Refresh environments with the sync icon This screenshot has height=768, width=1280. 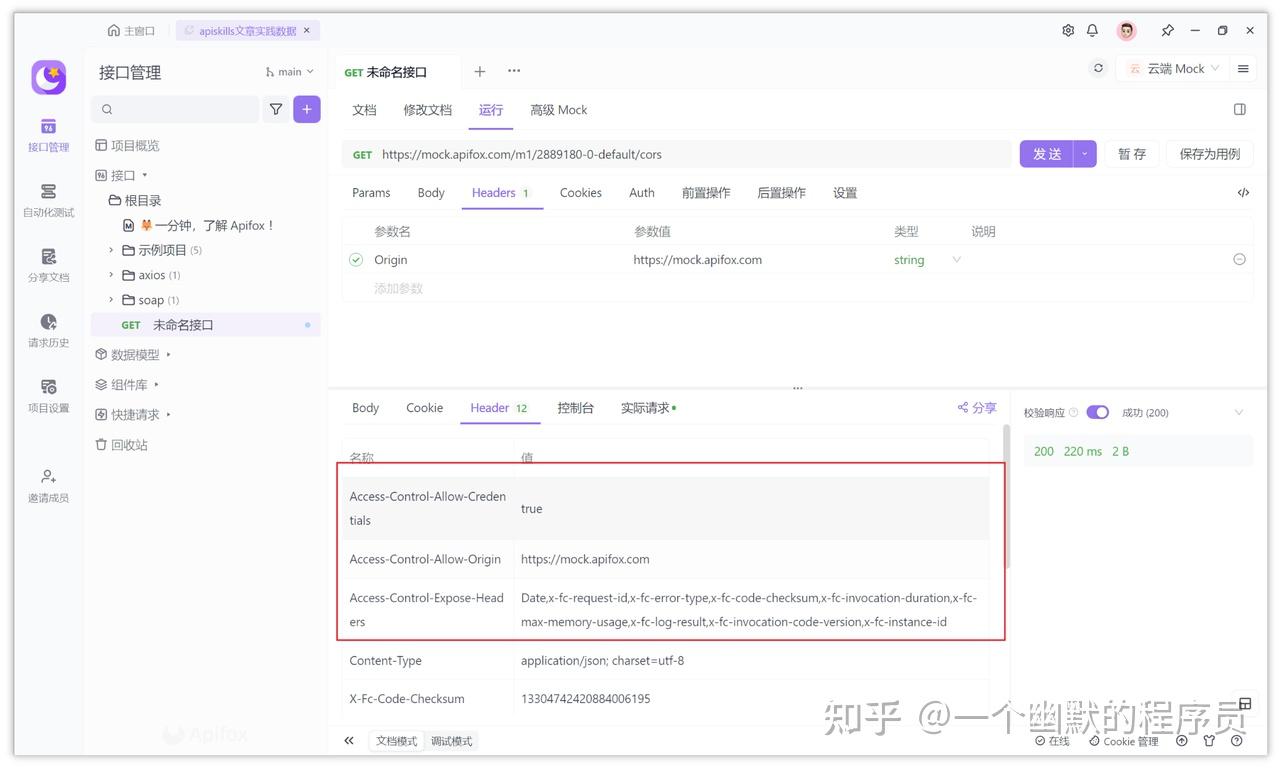coord(1097,67)
